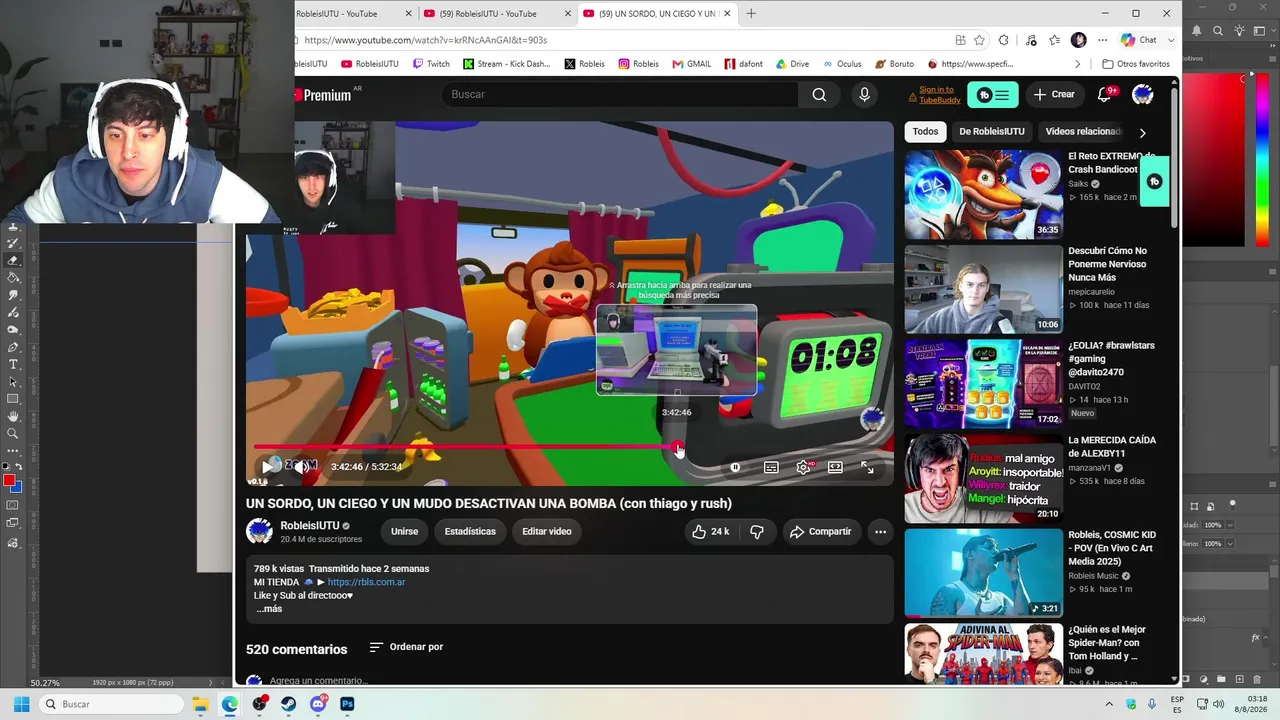Open the Windows Start menu
This screenshot has width=1280, height=720.
point(21,704)
